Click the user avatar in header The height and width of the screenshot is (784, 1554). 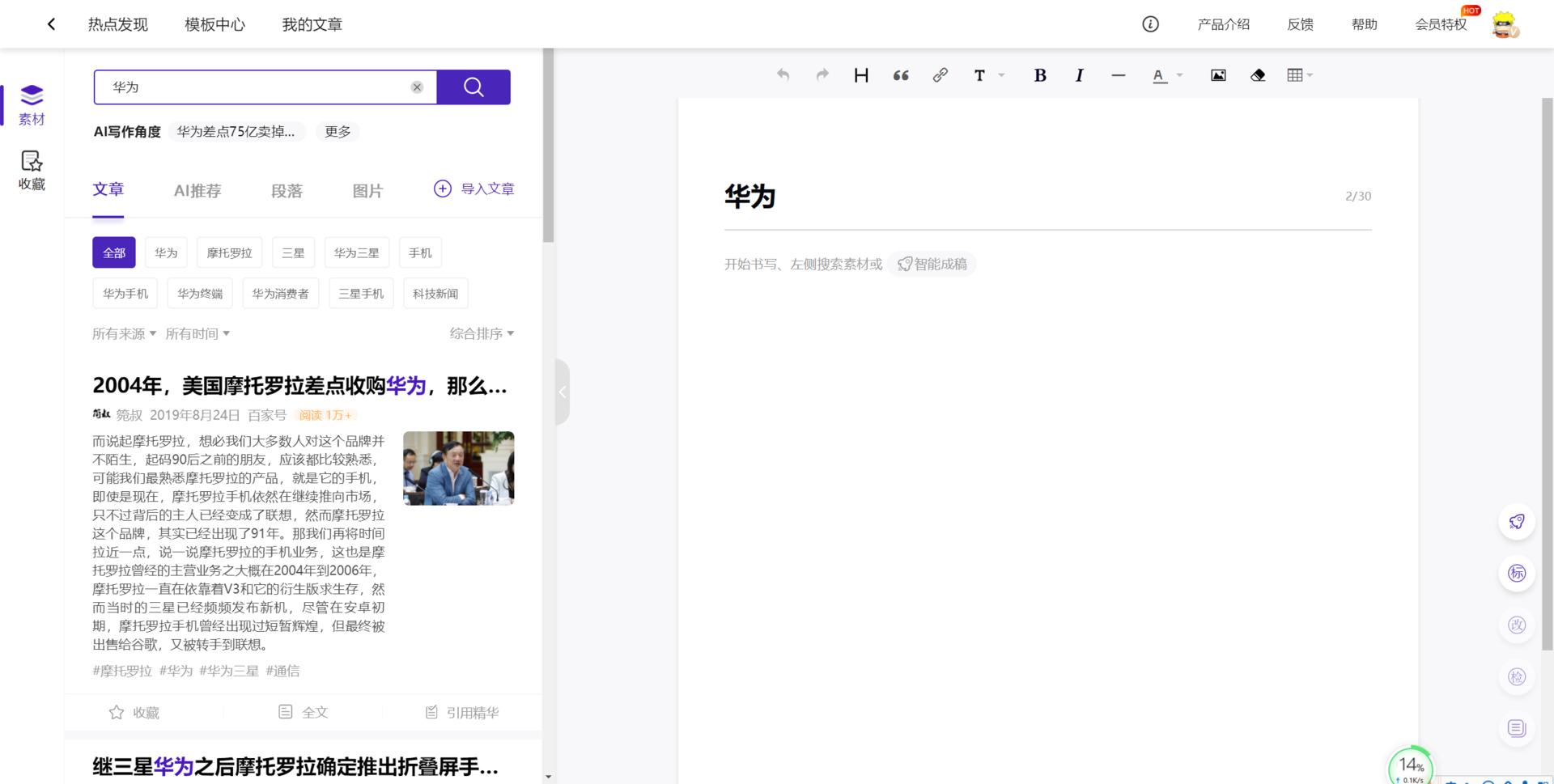[x=1505, y=24]
